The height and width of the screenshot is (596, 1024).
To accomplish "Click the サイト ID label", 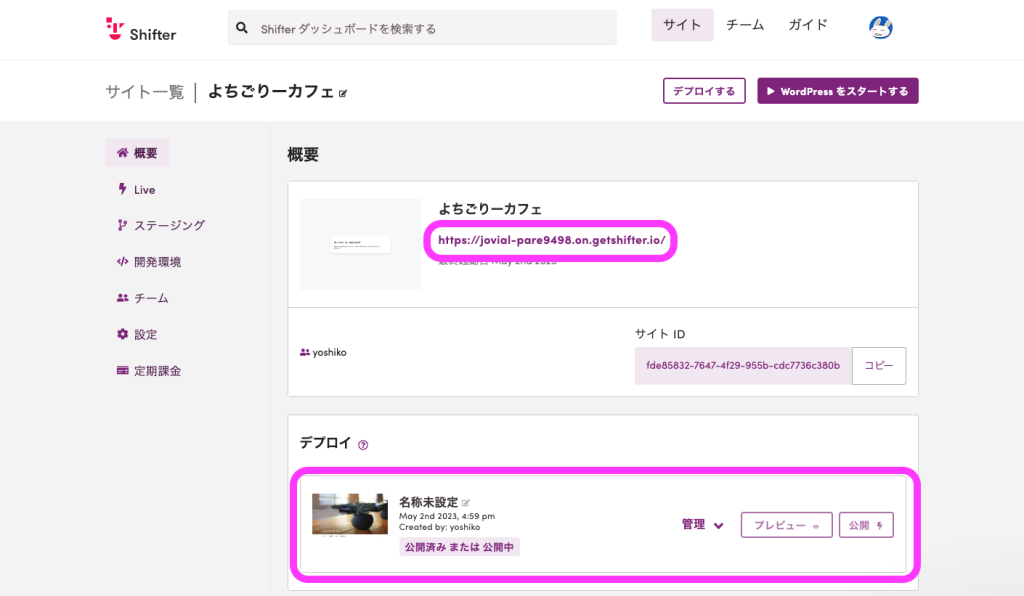I will [660, 334].
